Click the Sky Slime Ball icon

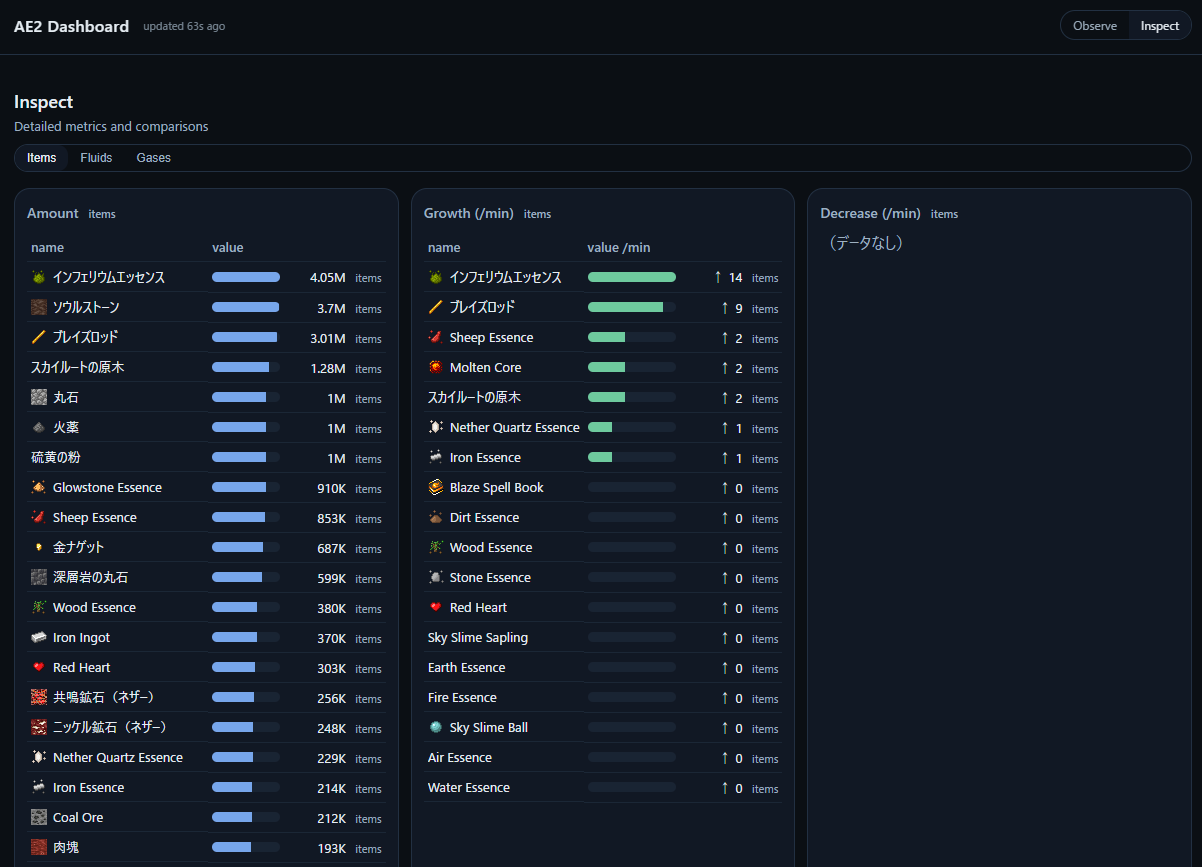(x=436, y=727)
